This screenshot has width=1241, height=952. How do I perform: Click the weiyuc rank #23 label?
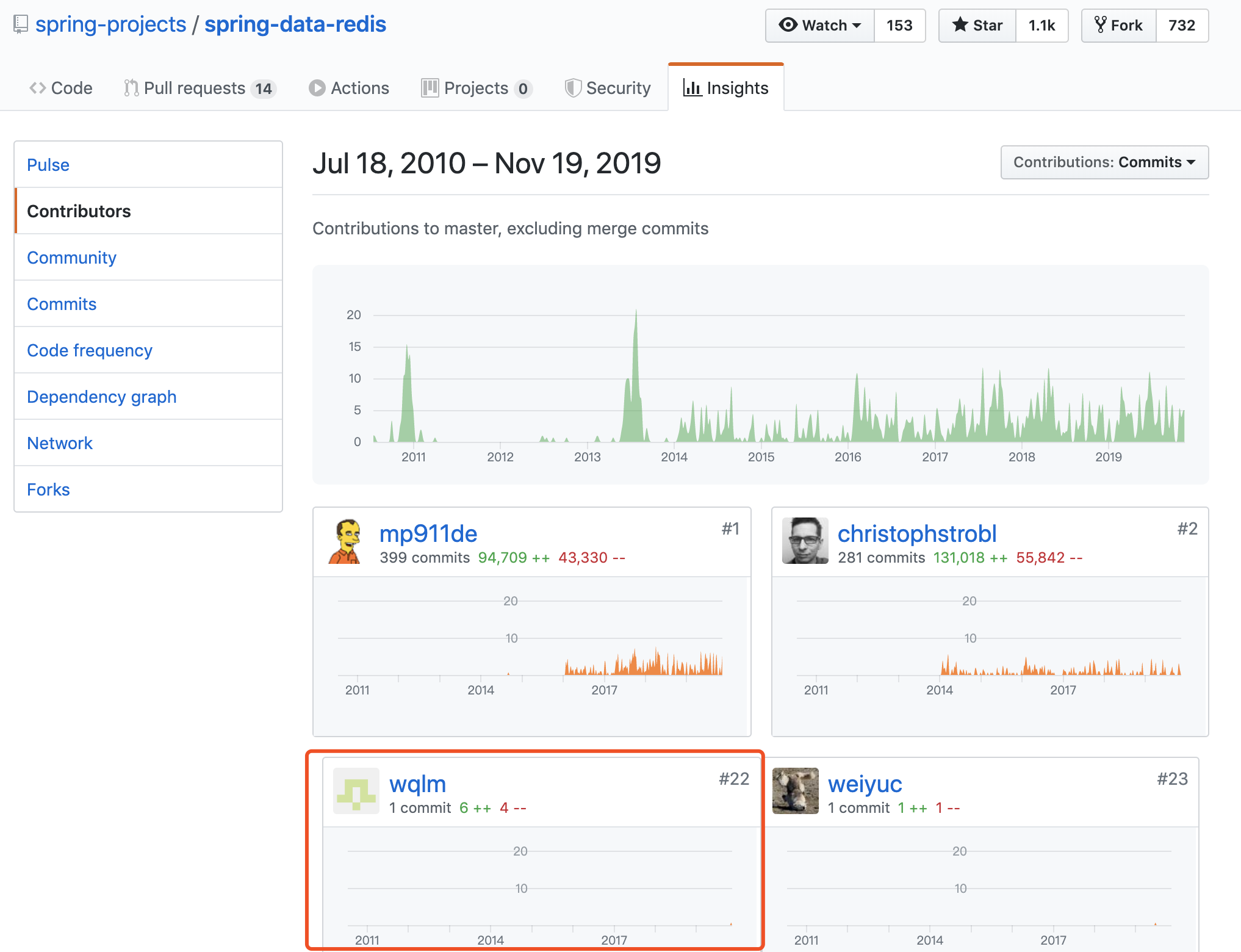click(x=1173, y=779)
